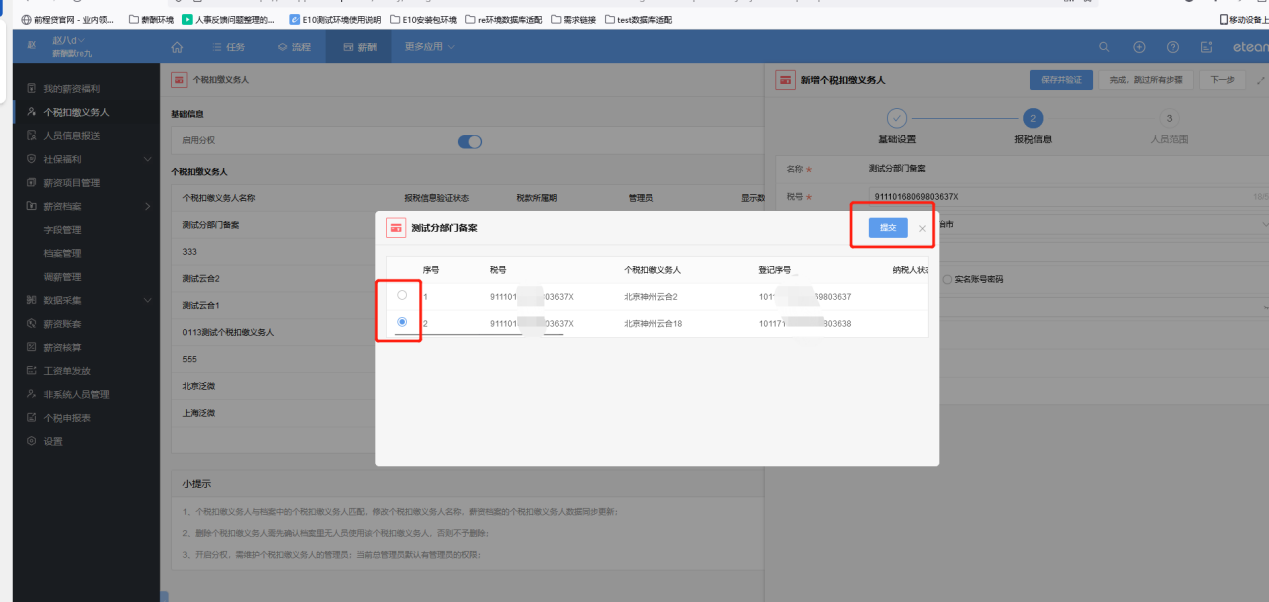This screenshot has width=1269, height=602.
Task: Go to step 2 报税信息
Action: [1033, 118]
